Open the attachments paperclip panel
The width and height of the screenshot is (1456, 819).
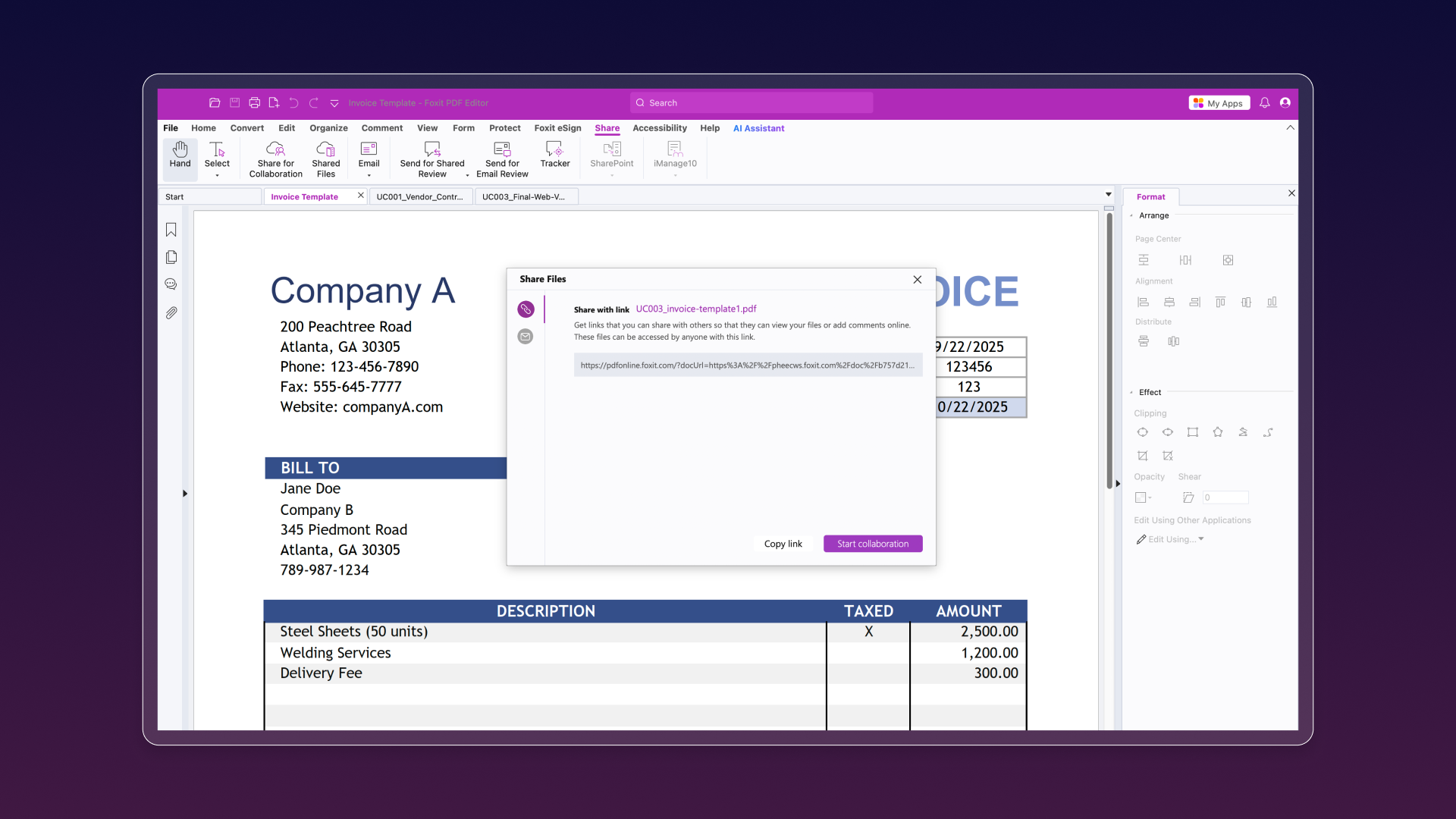click(x=171, y=312)
